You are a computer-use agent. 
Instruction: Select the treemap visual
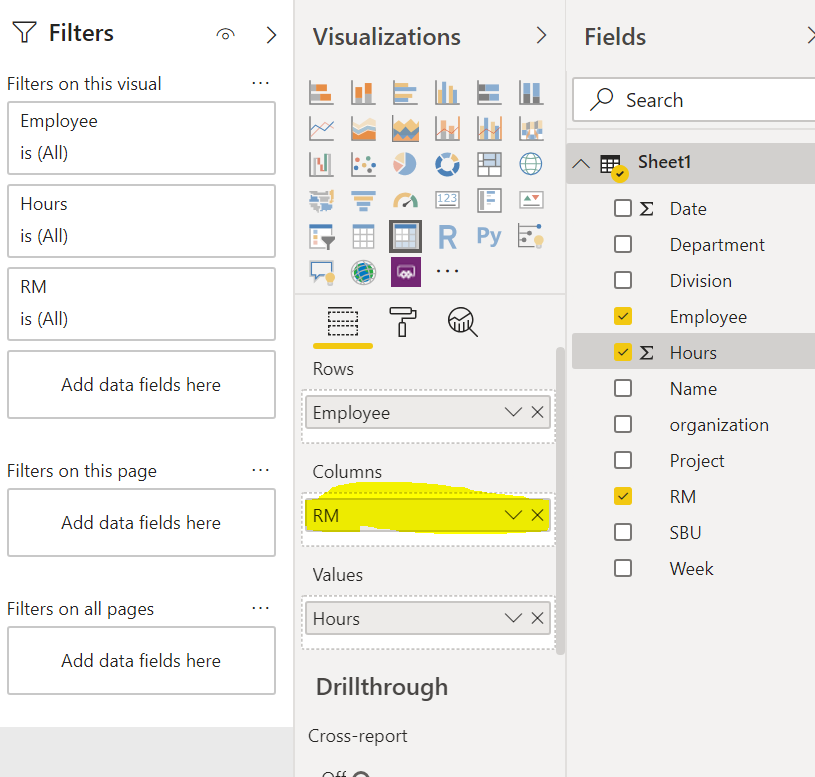[x=489, y=164]
